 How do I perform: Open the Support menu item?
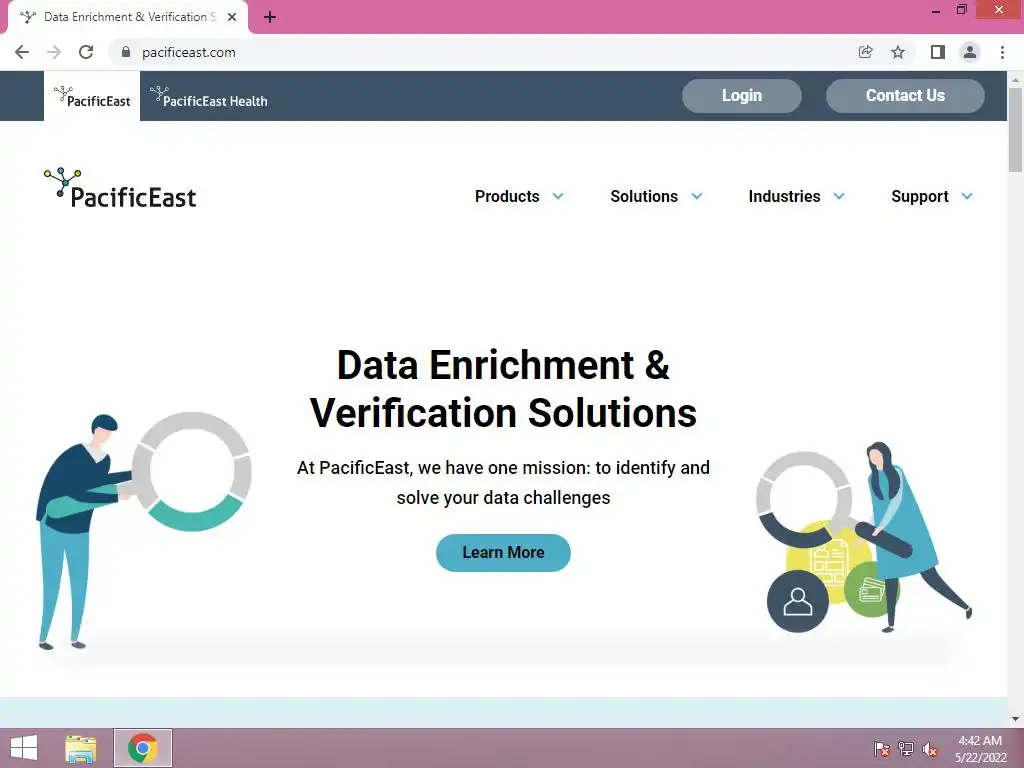(x=920, y=197)
